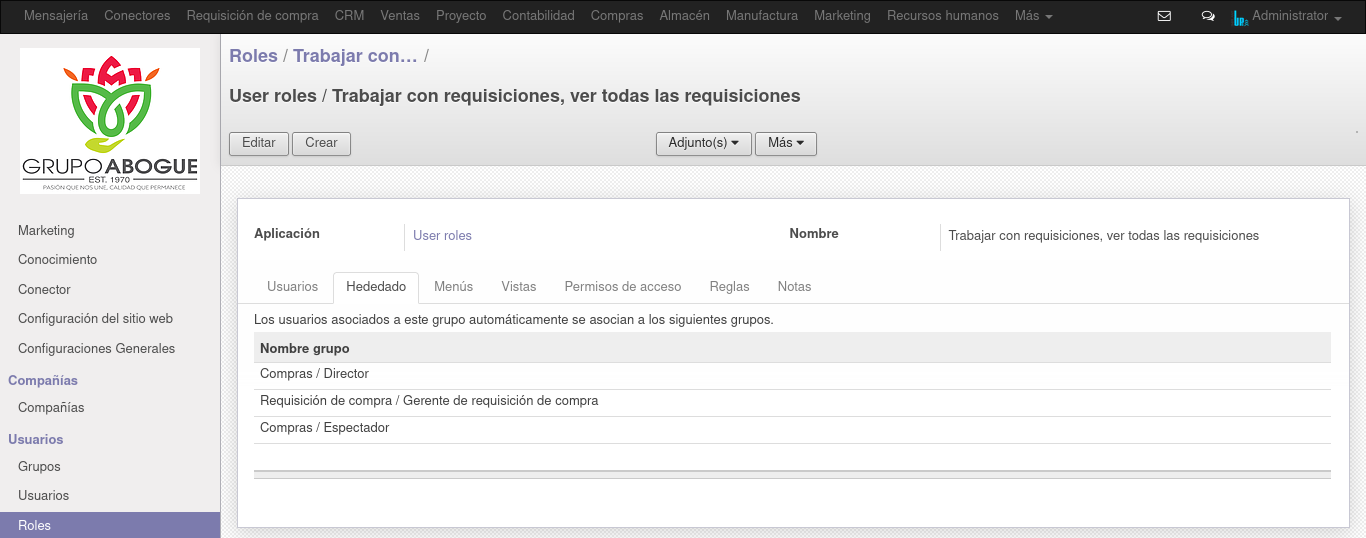Click the Trabajar con… breadcrumb link
1366x538 pixels.
pyautogui.click(x=355, y=56)
